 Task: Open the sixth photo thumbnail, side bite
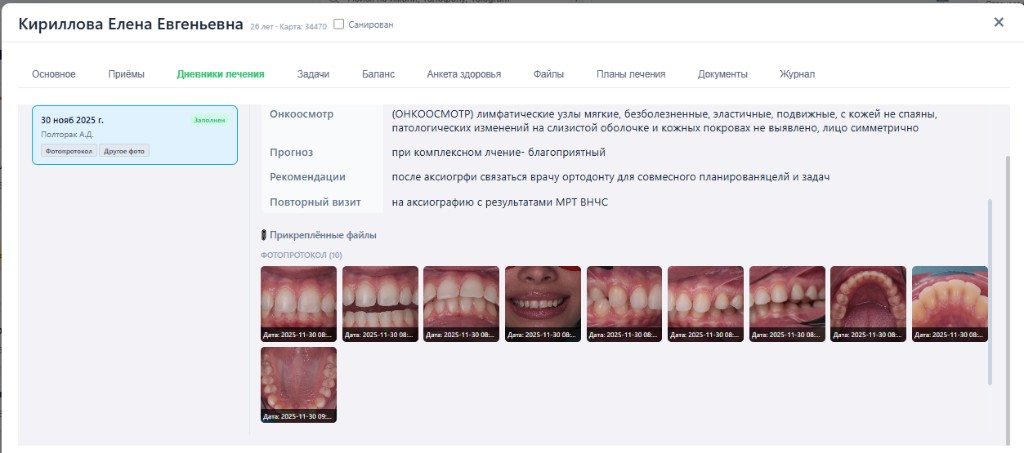pos(705,304)
